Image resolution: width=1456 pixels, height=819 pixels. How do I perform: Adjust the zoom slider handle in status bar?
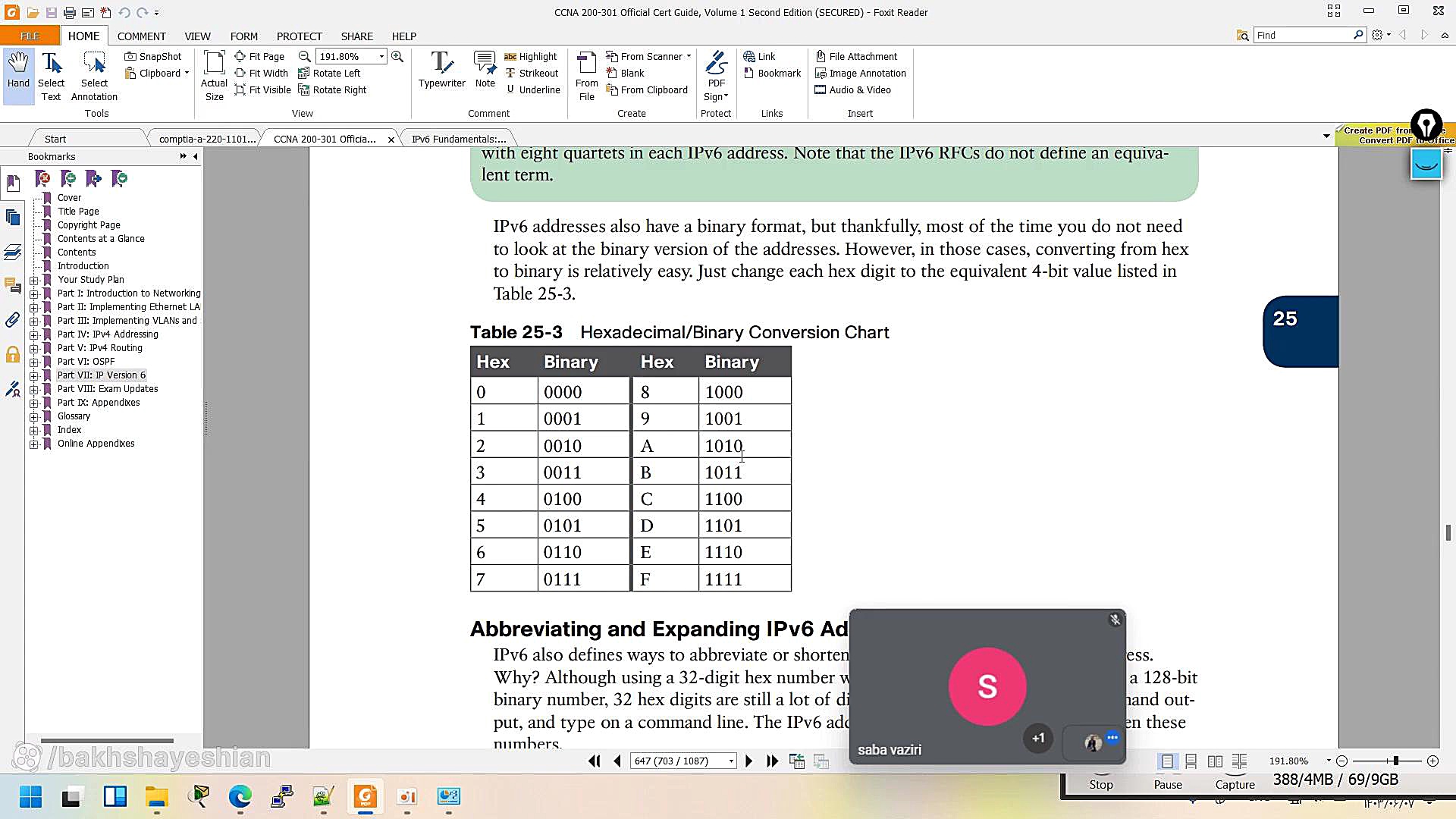(x=1395, y=761)
